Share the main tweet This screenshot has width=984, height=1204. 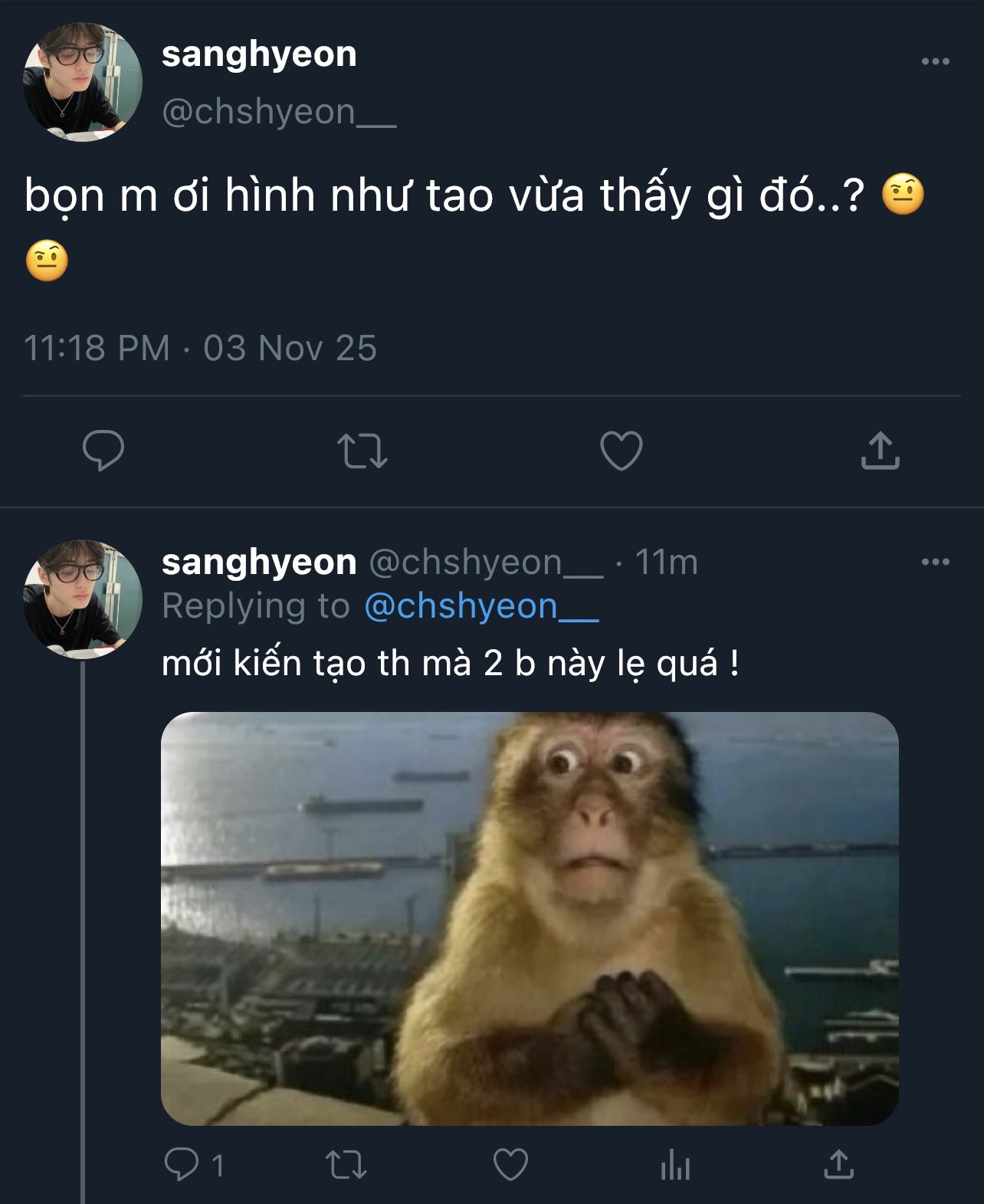880,451
